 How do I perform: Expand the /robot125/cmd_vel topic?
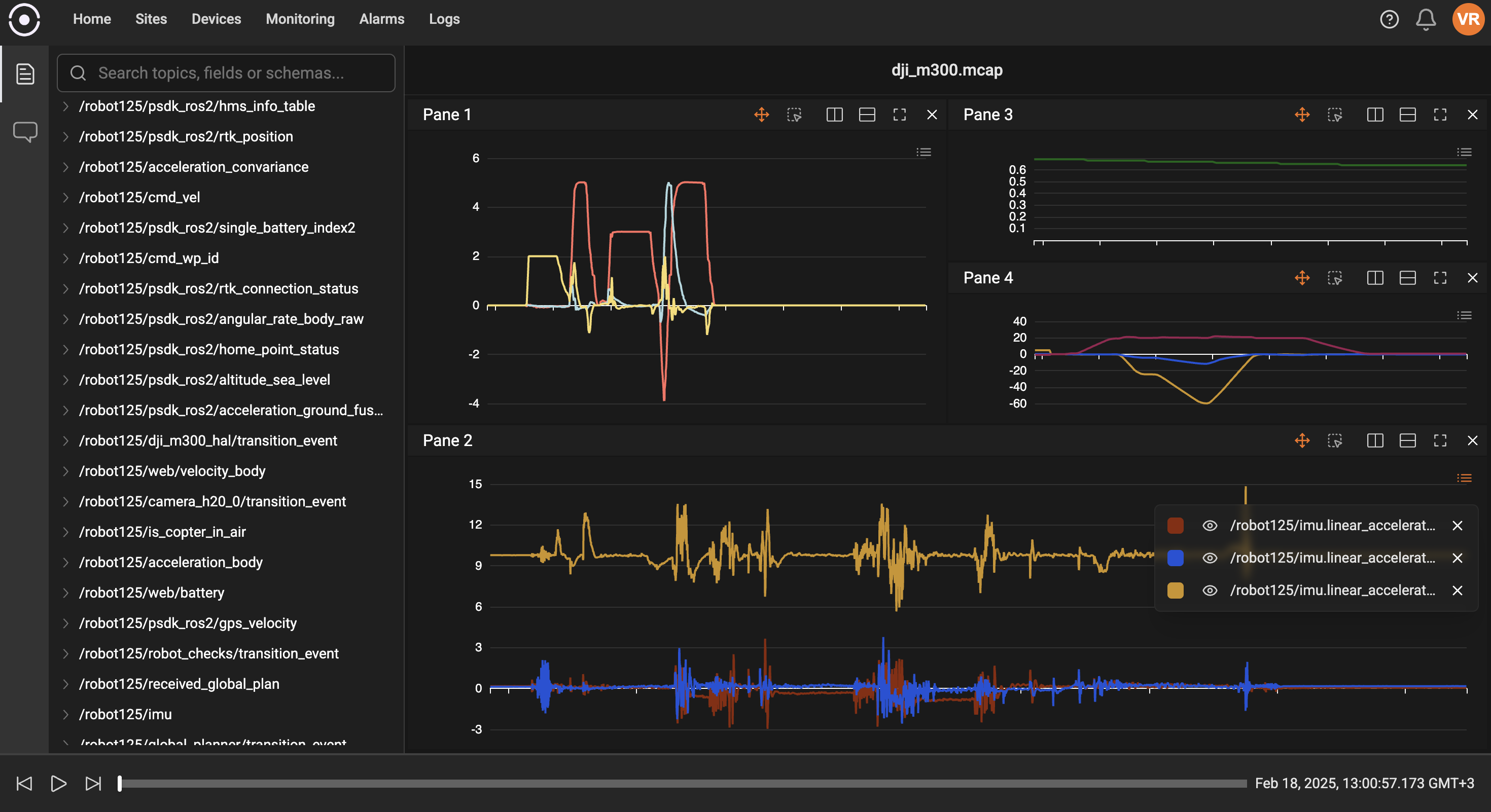65,197
